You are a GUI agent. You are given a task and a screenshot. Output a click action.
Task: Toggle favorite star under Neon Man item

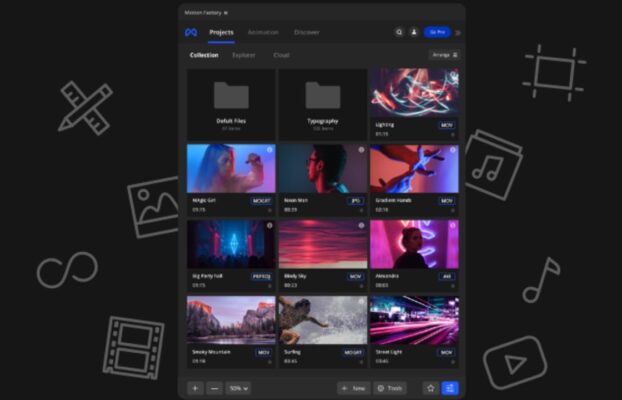[x=361, y=210]
